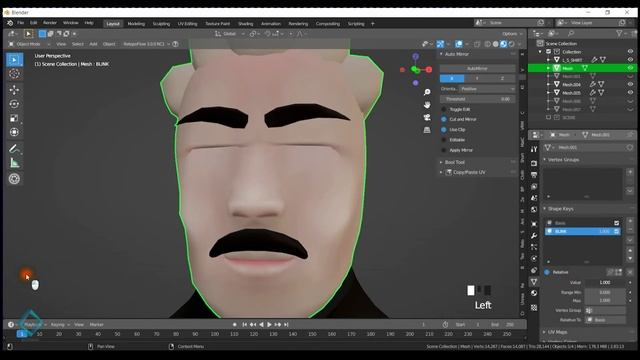Open the Options button in the viewport header
The width and height of the screenshot is (640, 360).
(x=512, y=34)
